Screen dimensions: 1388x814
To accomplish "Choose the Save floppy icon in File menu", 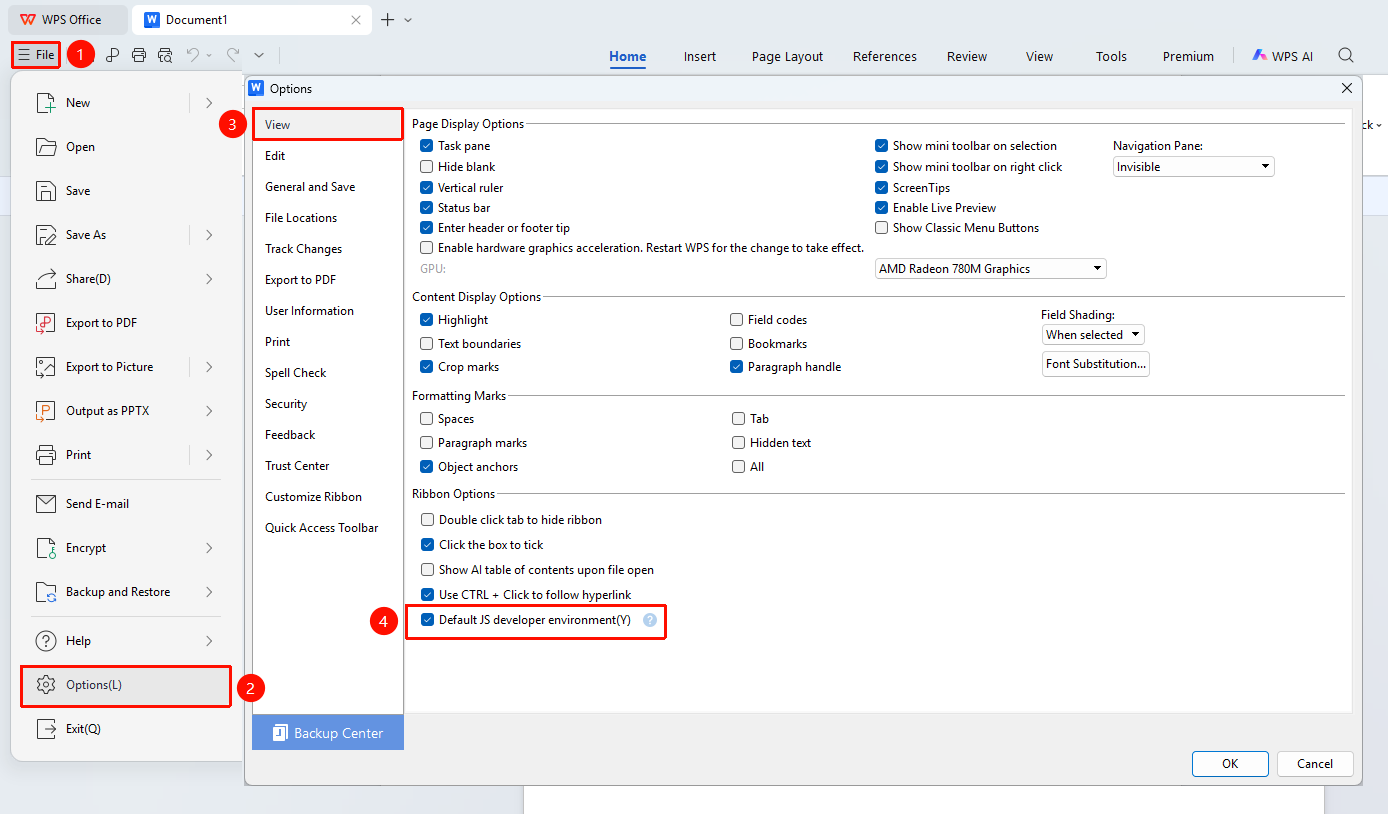I will (x=46, y=191).
